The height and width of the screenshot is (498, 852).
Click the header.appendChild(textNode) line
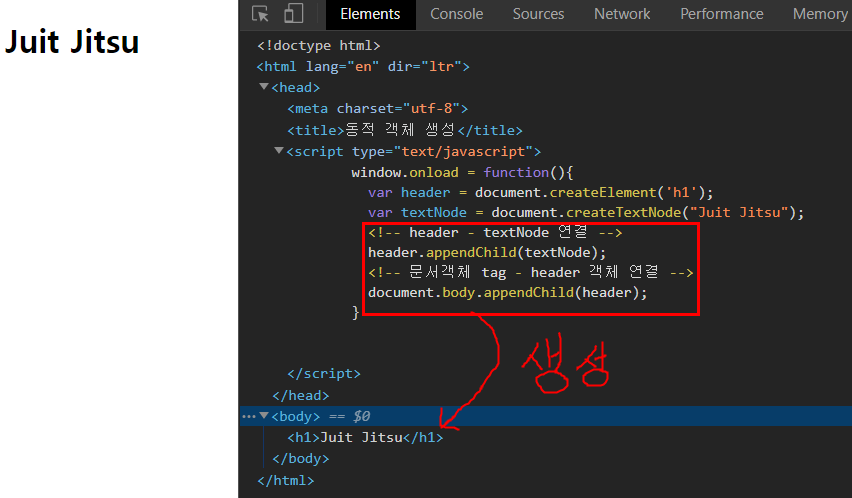click(487, 253)
